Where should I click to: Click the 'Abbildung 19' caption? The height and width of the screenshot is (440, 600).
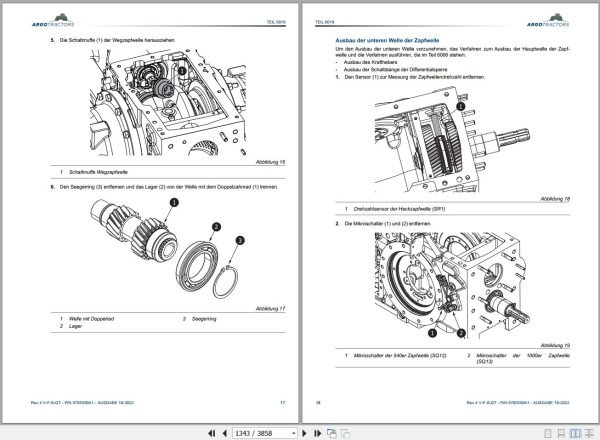point(555,345)
